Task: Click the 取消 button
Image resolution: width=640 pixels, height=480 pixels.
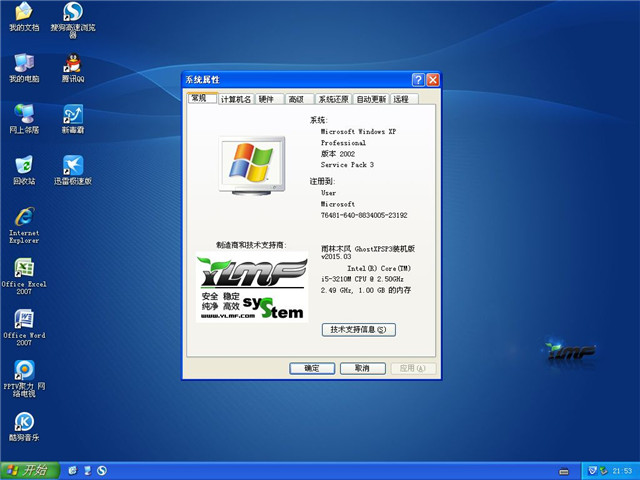Action: click(362, 368)
